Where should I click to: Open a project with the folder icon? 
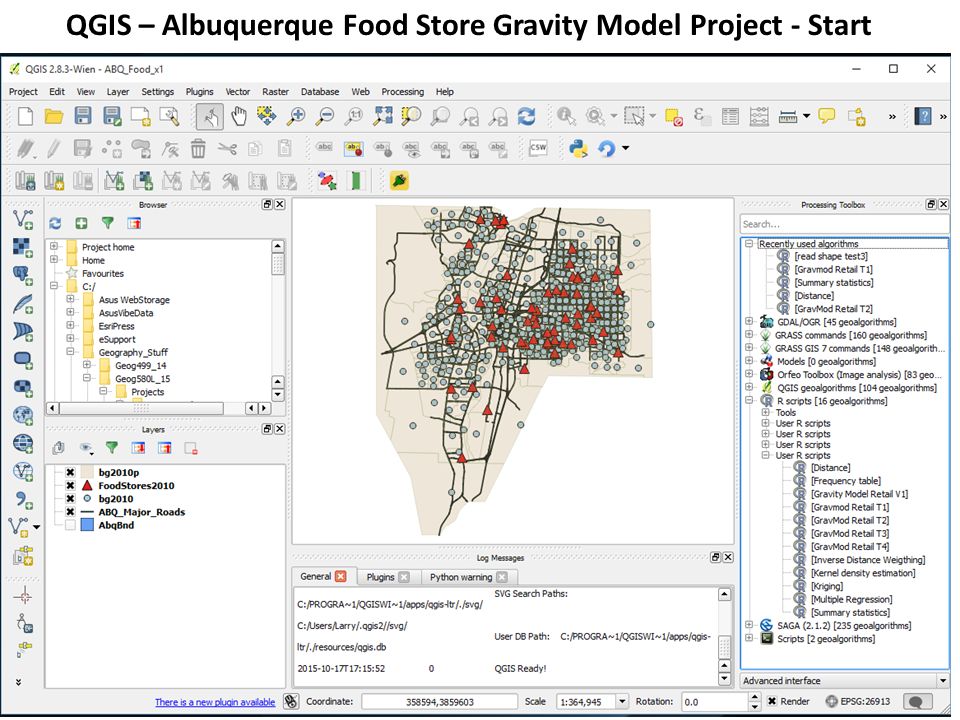[54, 116]
